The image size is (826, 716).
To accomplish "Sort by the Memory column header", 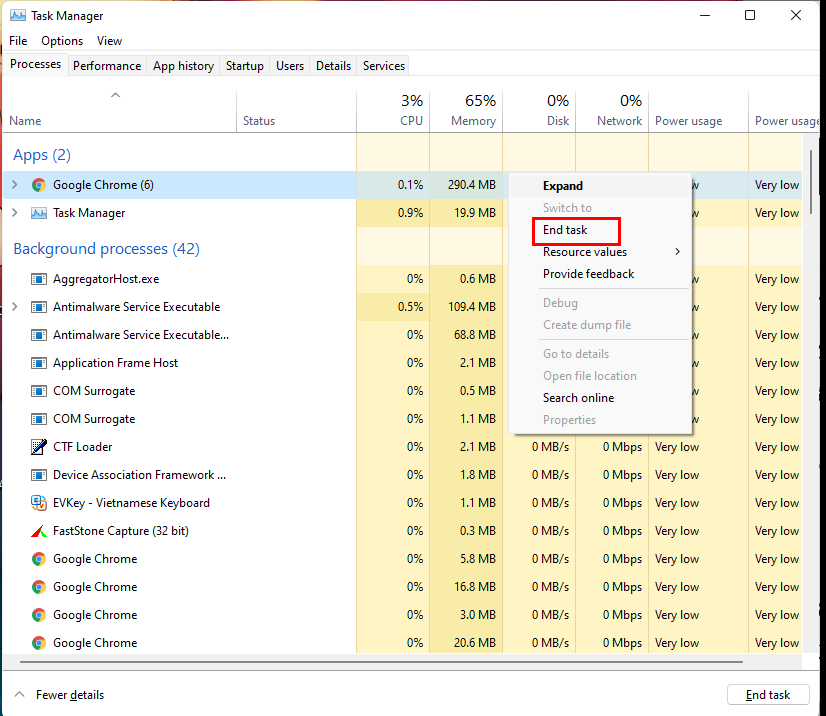I will coord(466,110).
